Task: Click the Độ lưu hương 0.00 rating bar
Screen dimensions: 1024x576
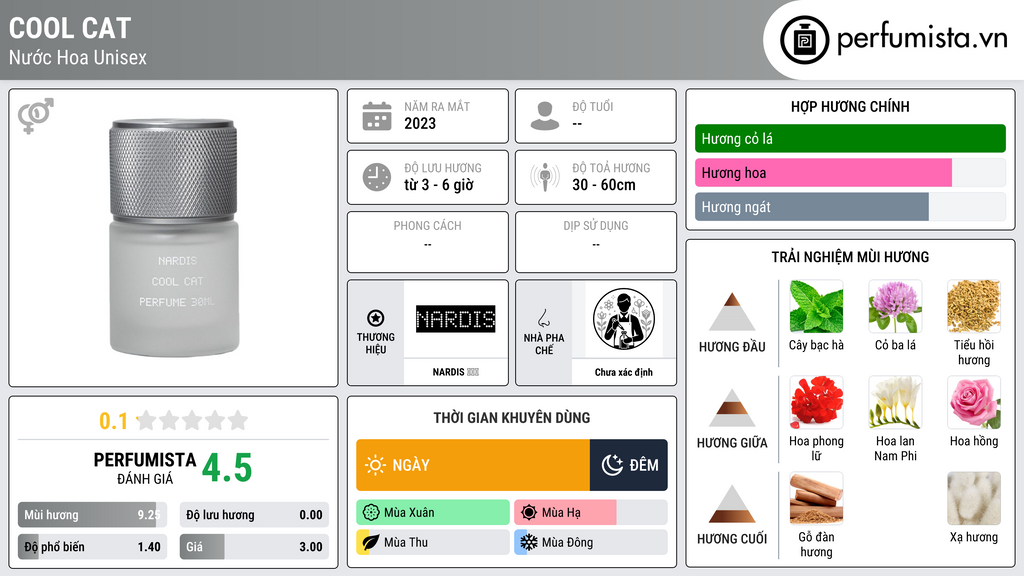Action: click(254, 515)
